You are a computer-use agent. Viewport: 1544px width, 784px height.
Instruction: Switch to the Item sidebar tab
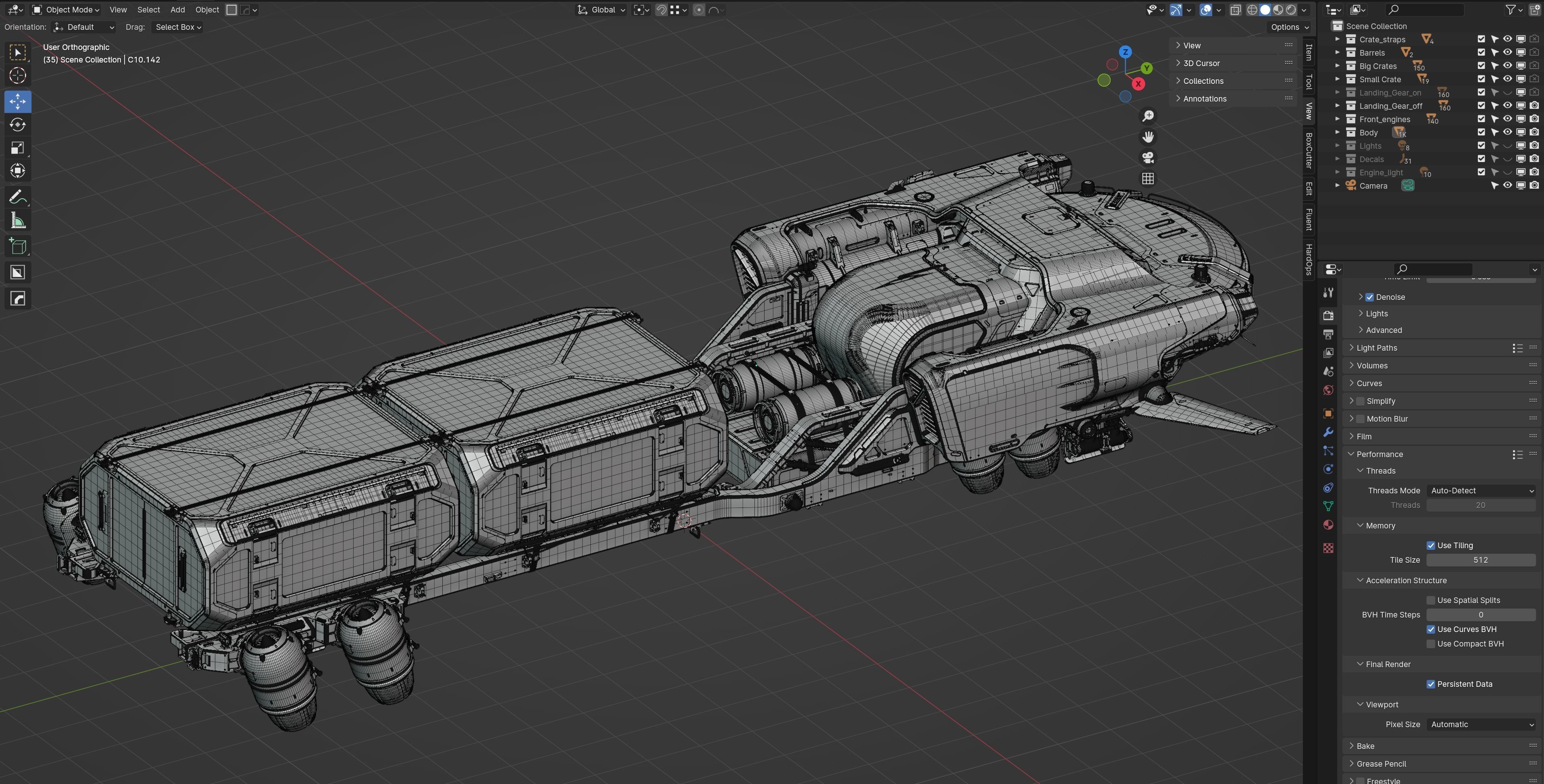pos(1309,52)
